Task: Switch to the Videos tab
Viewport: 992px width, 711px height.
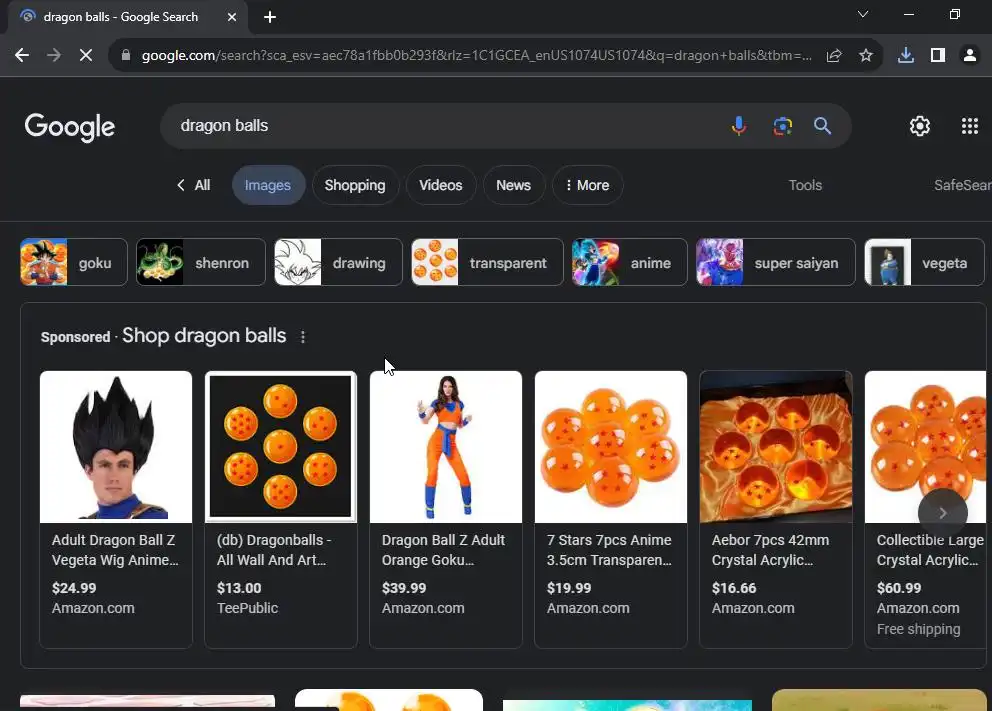Action: click(x=441, y=185)
